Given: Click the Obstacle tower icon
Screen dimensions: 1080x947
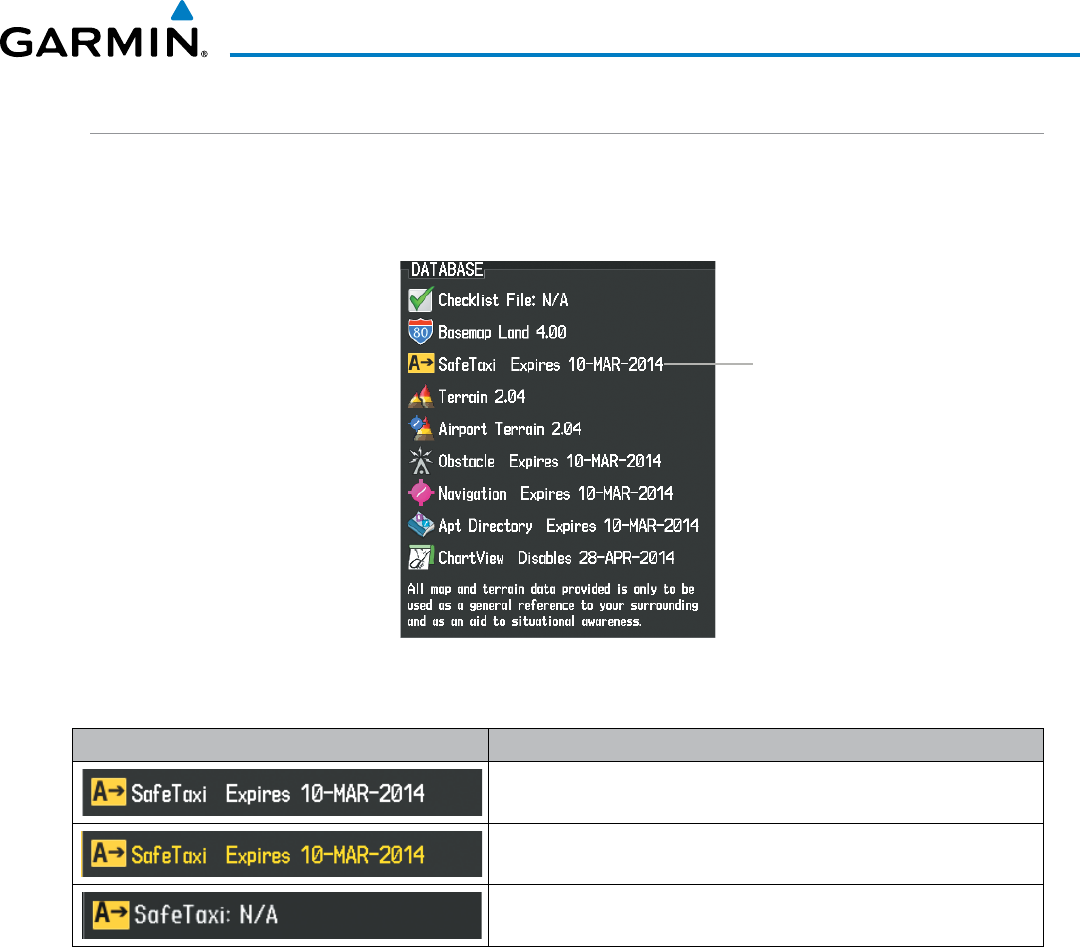Looking at the screenshot, I should coord(420,461).
